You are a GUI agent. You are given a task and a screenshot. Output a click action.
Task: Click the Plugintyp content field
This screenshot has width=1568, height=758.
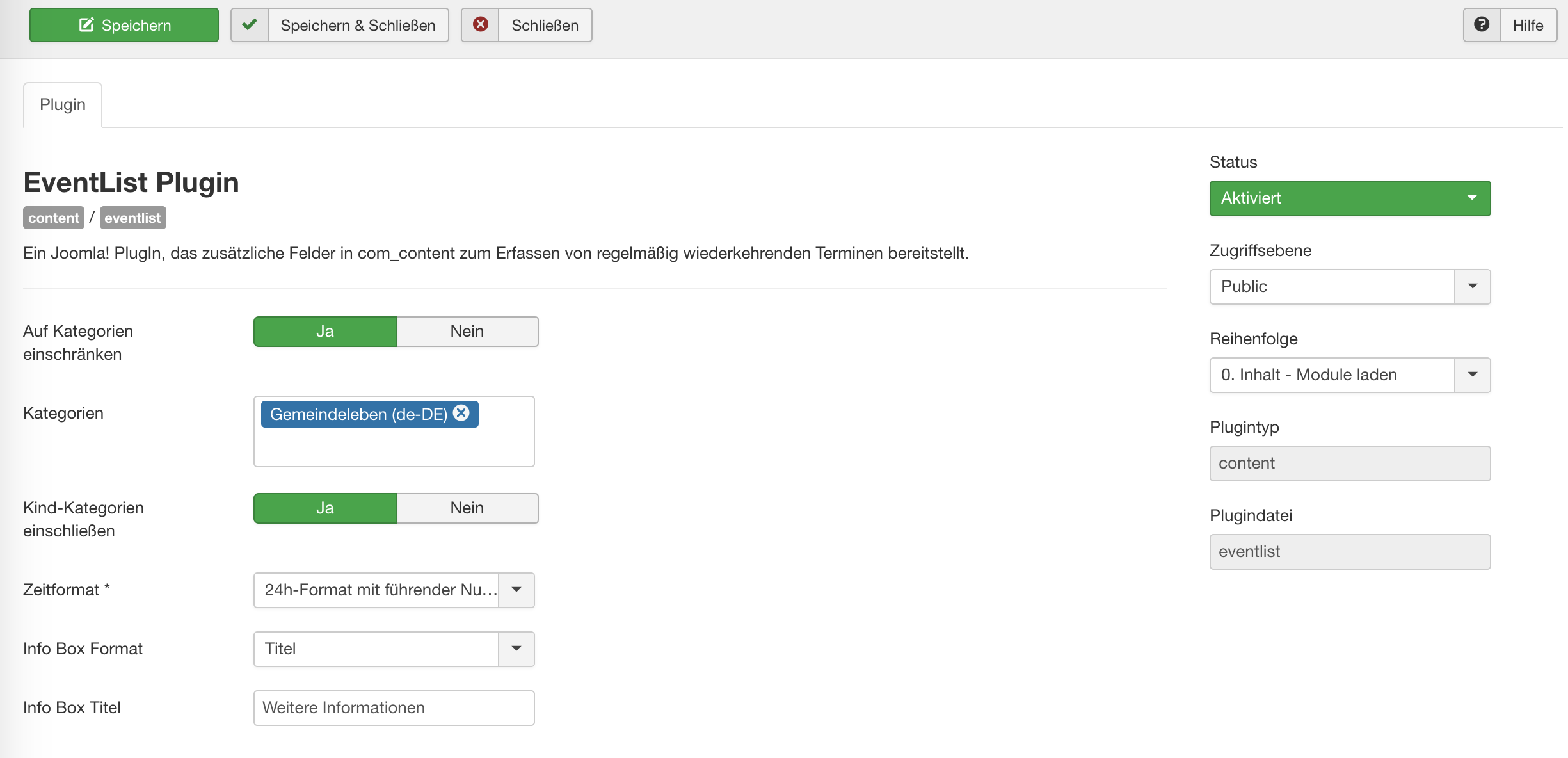(x=1350, y=464)
